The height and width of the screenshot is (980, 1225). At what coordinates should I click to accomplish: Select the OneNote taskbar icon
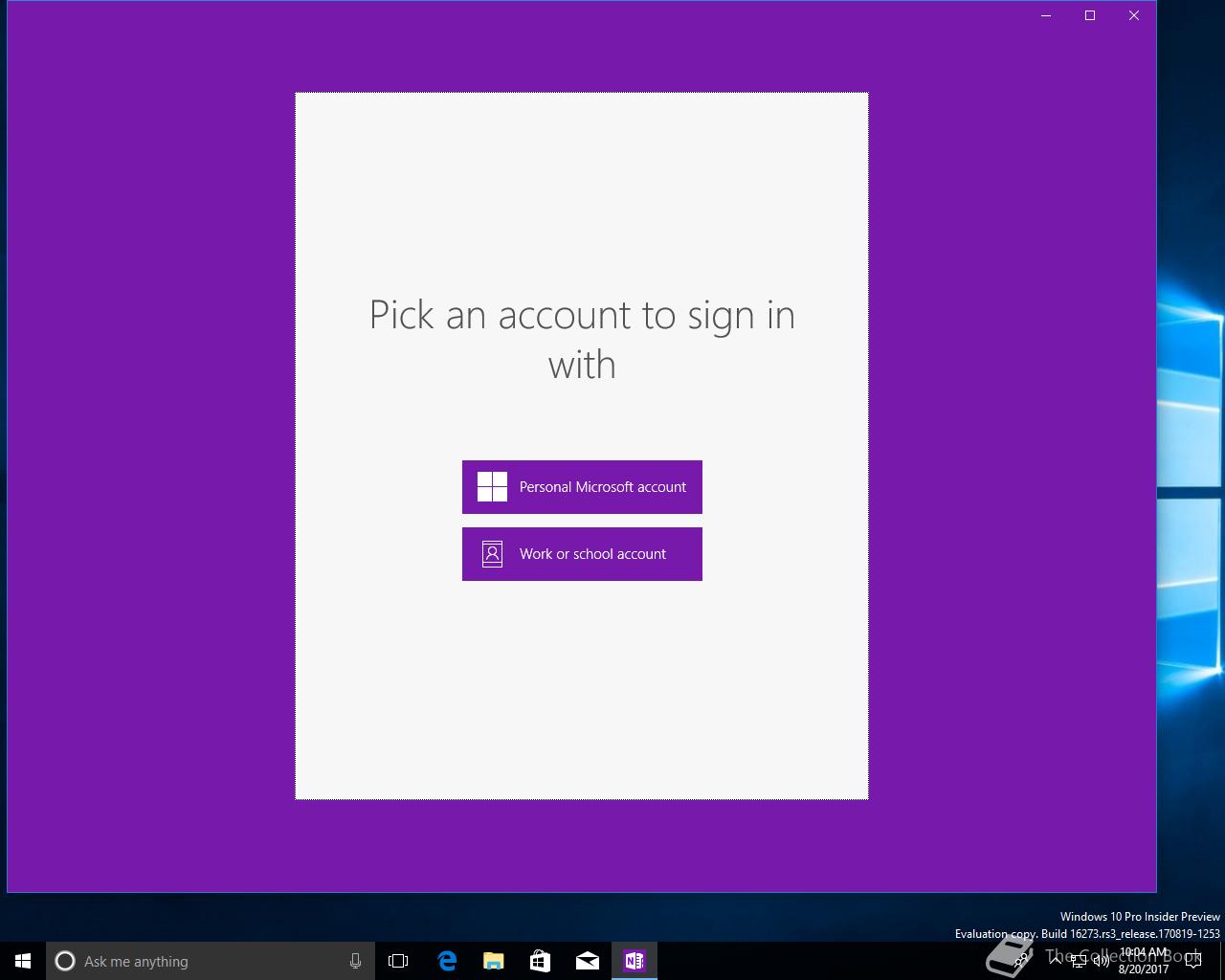[x=635, y=961]
